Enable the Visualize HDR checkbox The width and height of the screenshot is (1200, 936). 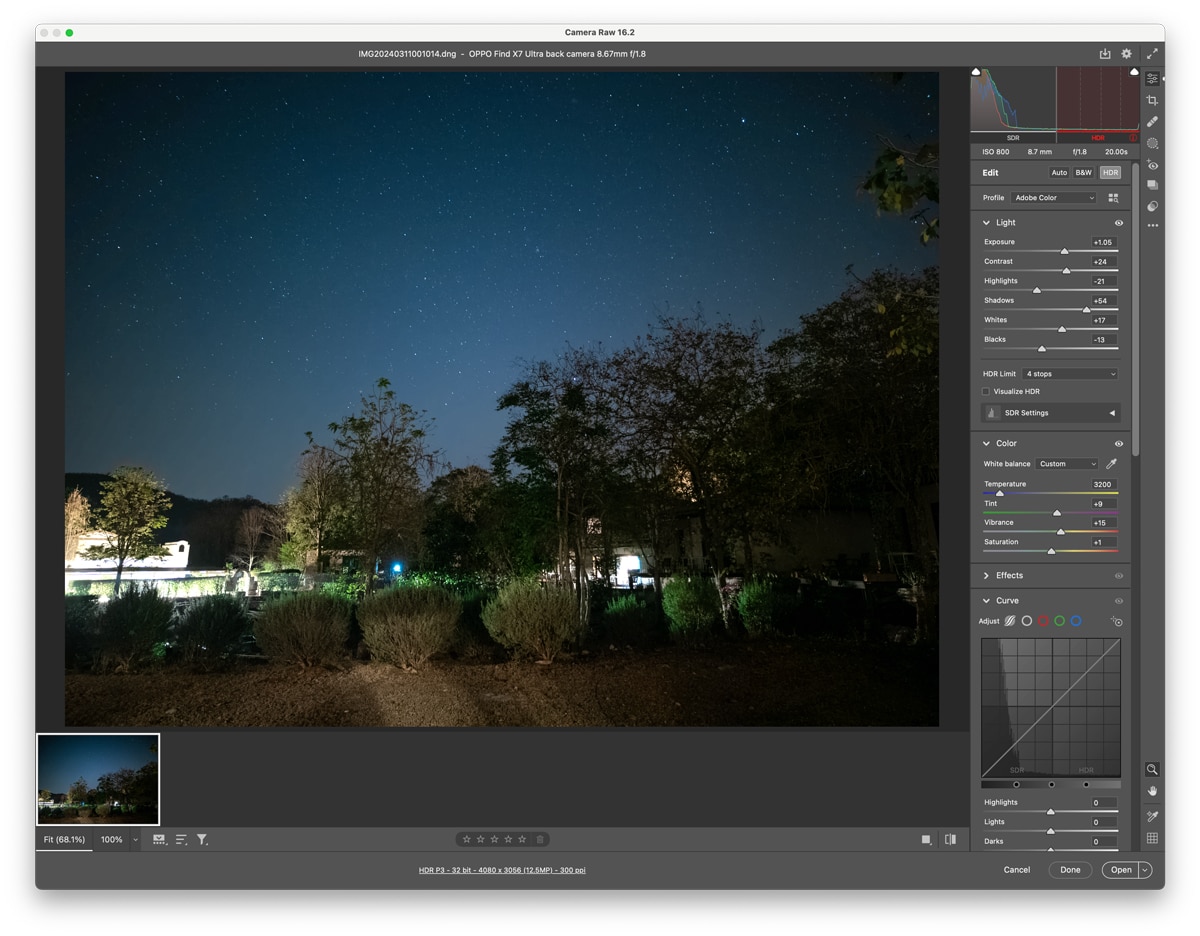(986, 392)
